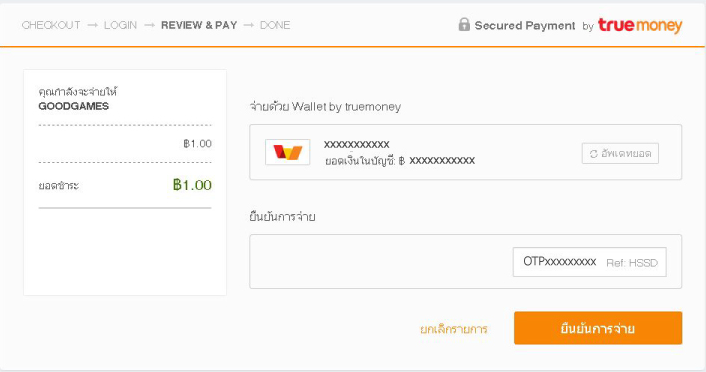Image resolution: width=706 pixels, height=372 pixels.
Task: Click the truemoney logo in header
Action: [x=640, y=26]
